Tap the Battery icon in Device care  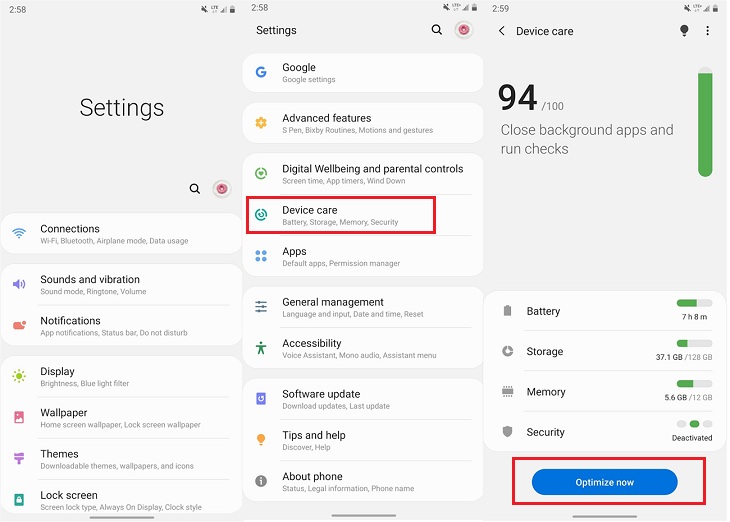pyautogui.click(x=507, y=311)
